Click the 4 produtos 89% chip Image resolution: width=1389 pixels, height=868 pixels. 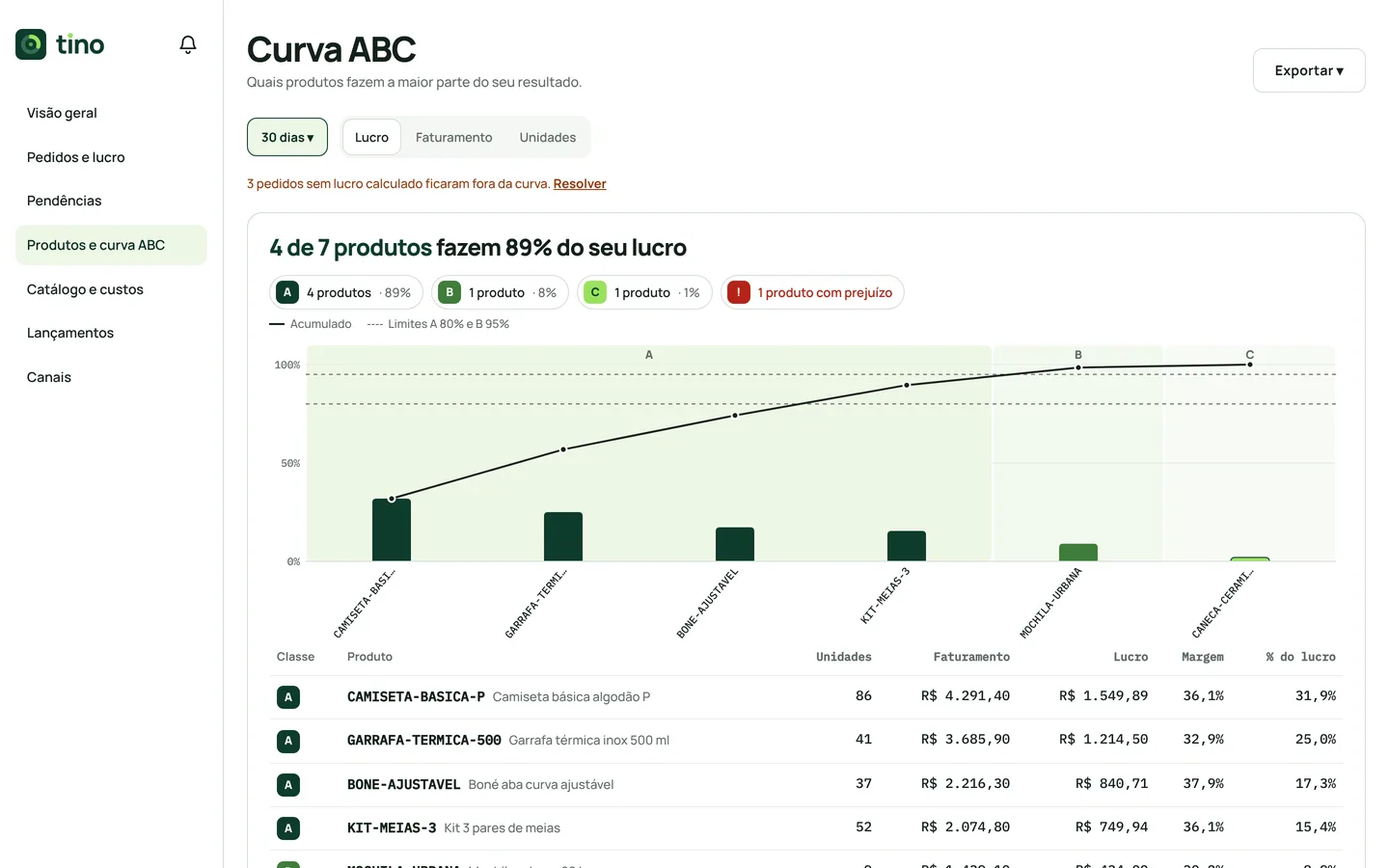point(346,292)
